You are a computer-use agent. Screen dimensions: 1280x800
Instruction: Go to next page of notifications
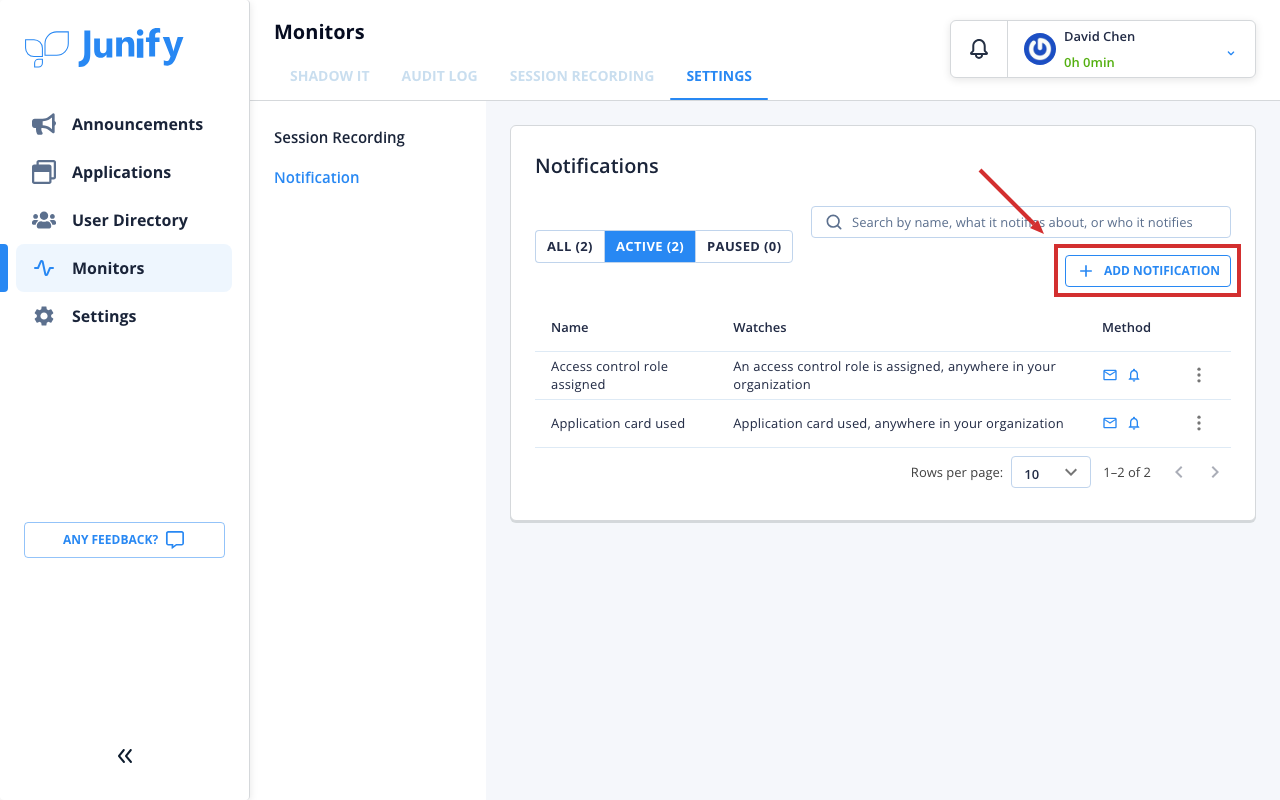click(1215, 472)
